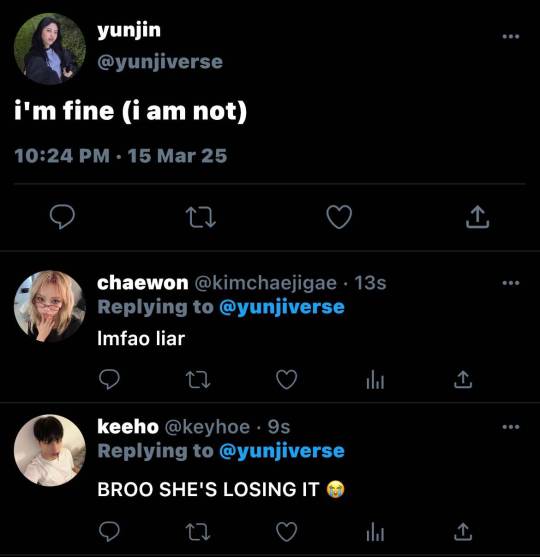This screenshot has height=557, width=540.
Task: Reply to yunjin's main tweet
Action: (x=62, y=216)
